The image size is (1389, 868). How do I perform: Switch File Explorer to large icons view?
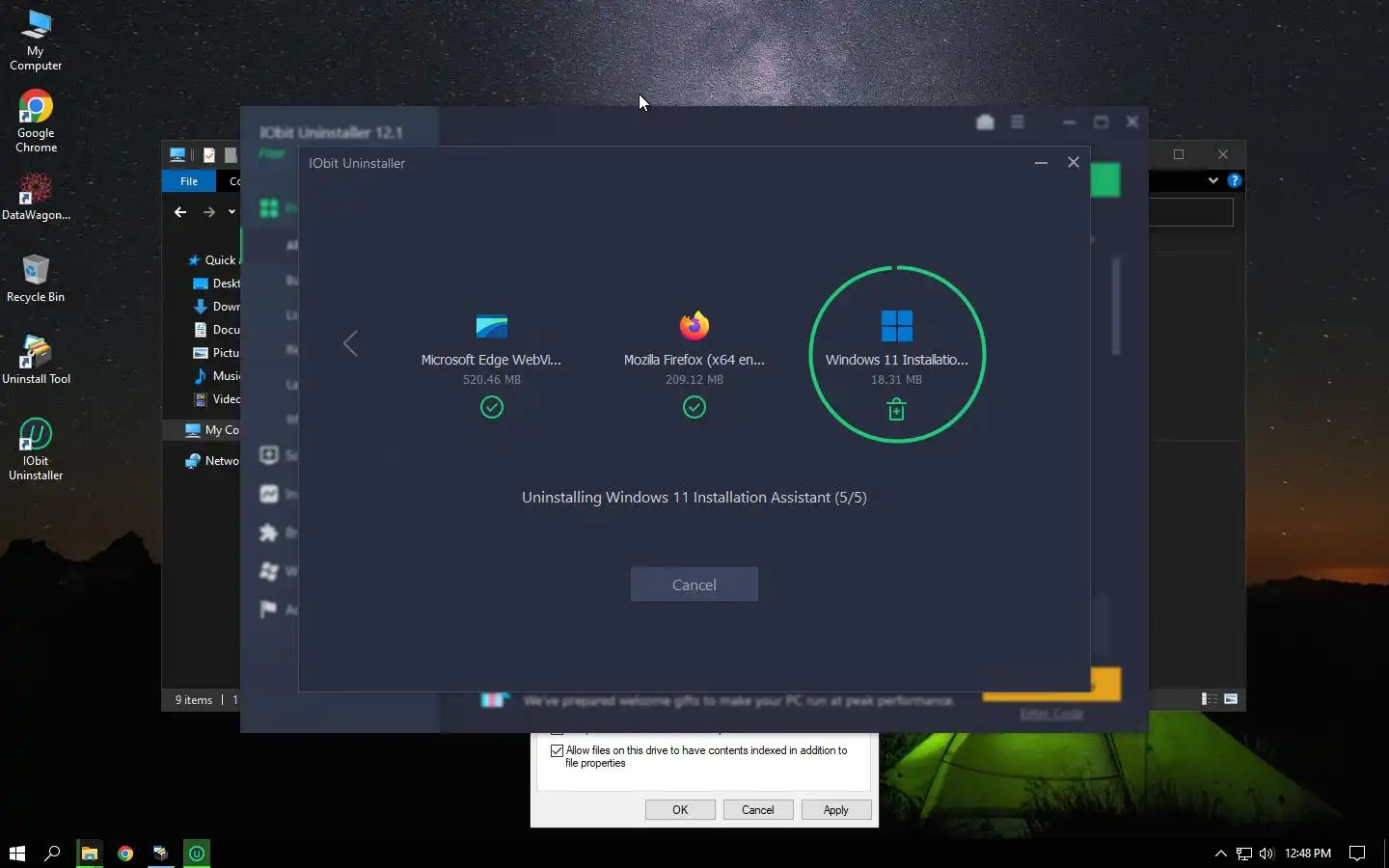click(1231, 698)
